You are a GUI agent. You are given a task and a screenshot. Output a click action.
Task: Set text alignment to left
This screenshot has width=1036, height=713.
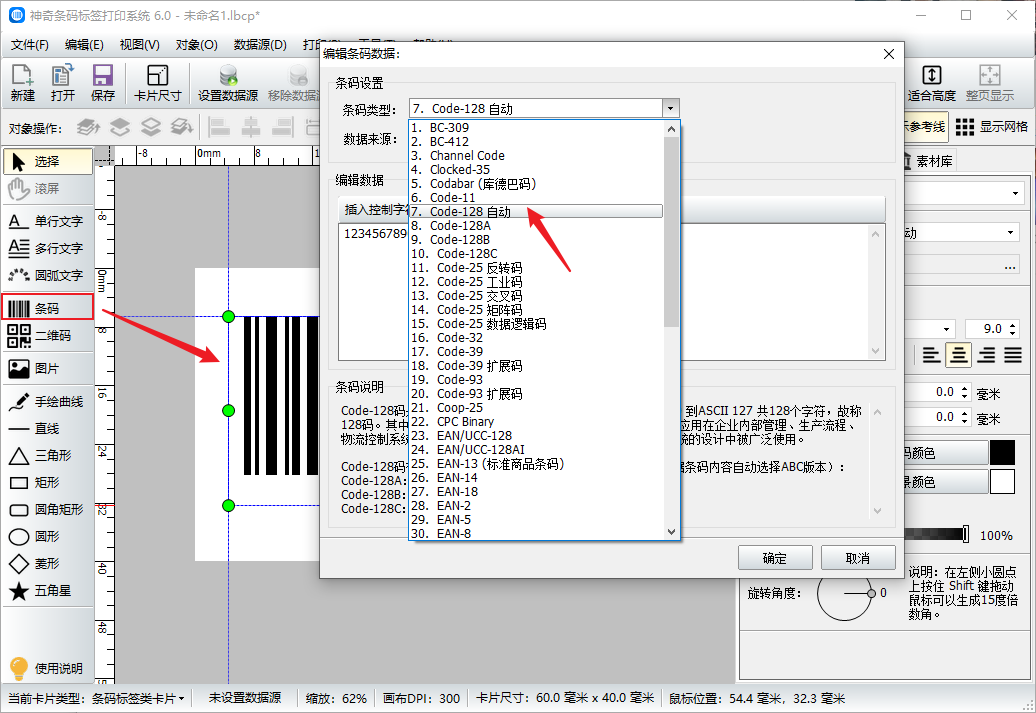coord(931,356)
